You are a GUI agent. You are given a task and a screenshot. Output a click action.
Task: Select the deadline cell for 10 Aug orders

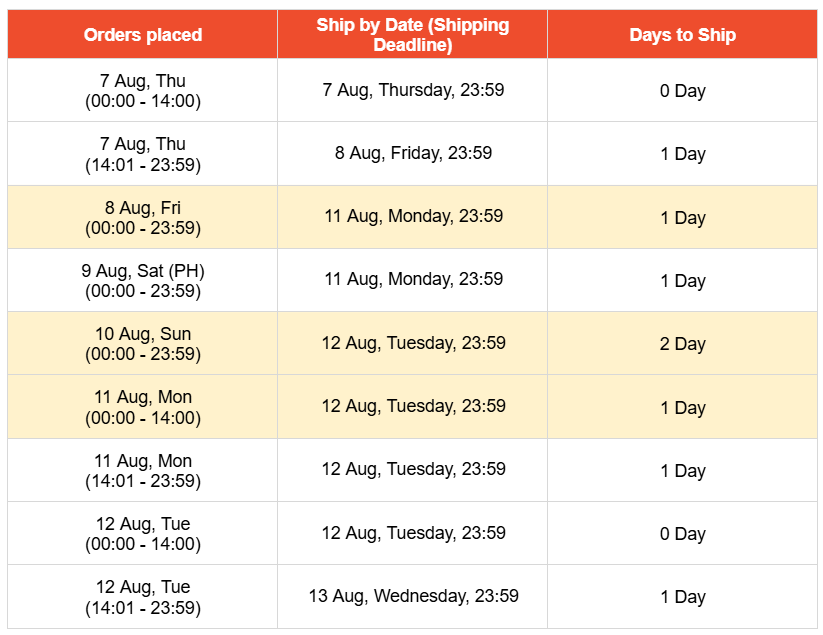coord(413,344)
